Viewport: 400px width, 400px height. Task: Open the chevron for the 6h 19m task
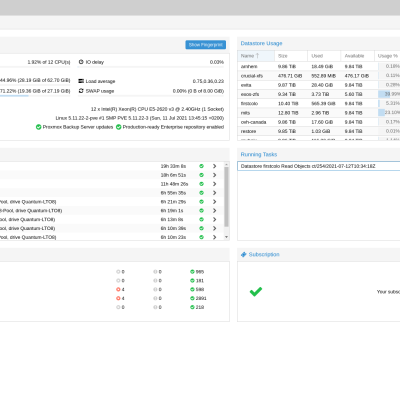tap(214, 210)
